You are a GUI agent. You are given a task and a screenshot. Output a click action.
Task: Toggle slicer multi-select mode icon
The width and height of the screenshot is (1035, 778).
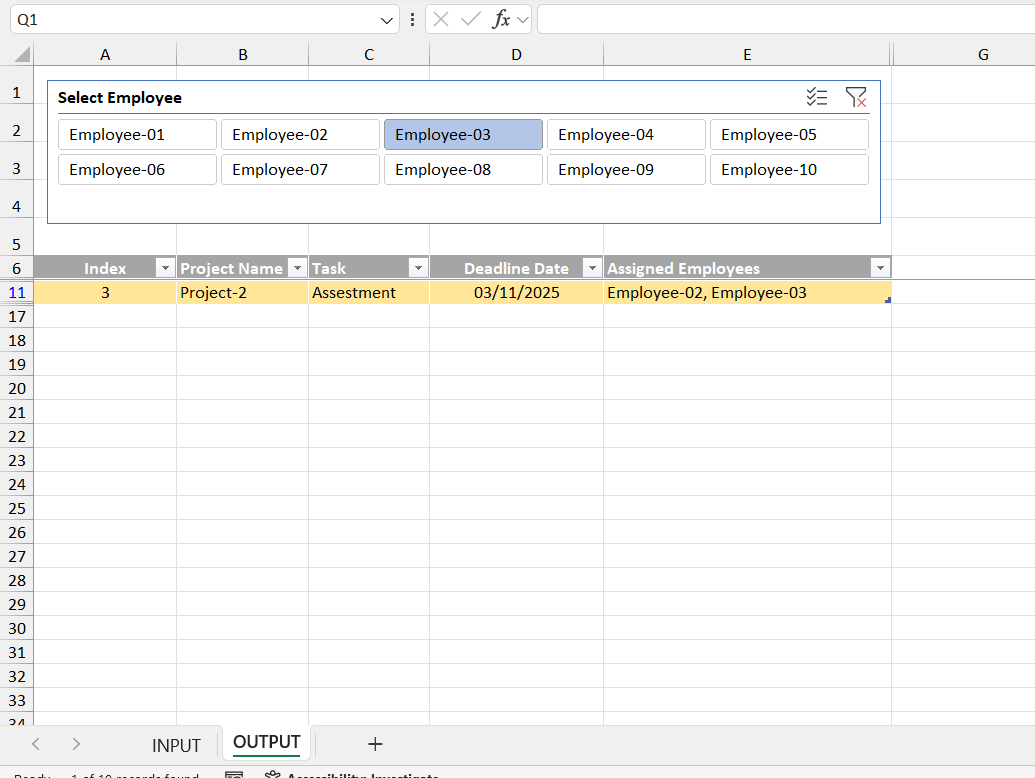(817, 97)
